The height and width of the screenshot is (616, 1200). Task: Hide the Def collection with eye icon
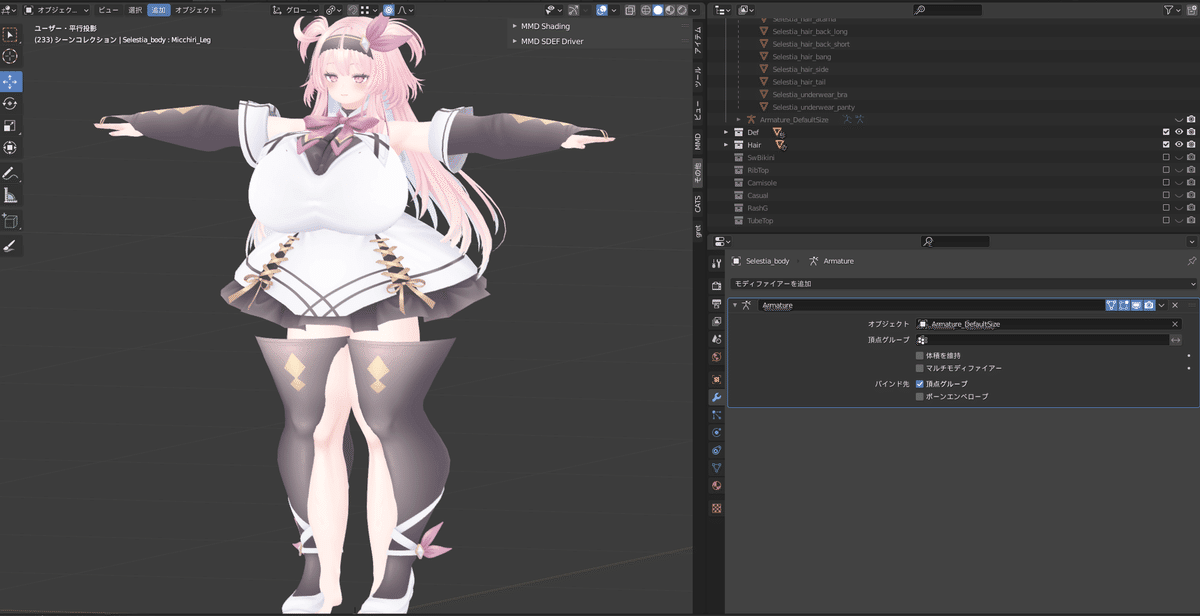tap(1179, 132)
